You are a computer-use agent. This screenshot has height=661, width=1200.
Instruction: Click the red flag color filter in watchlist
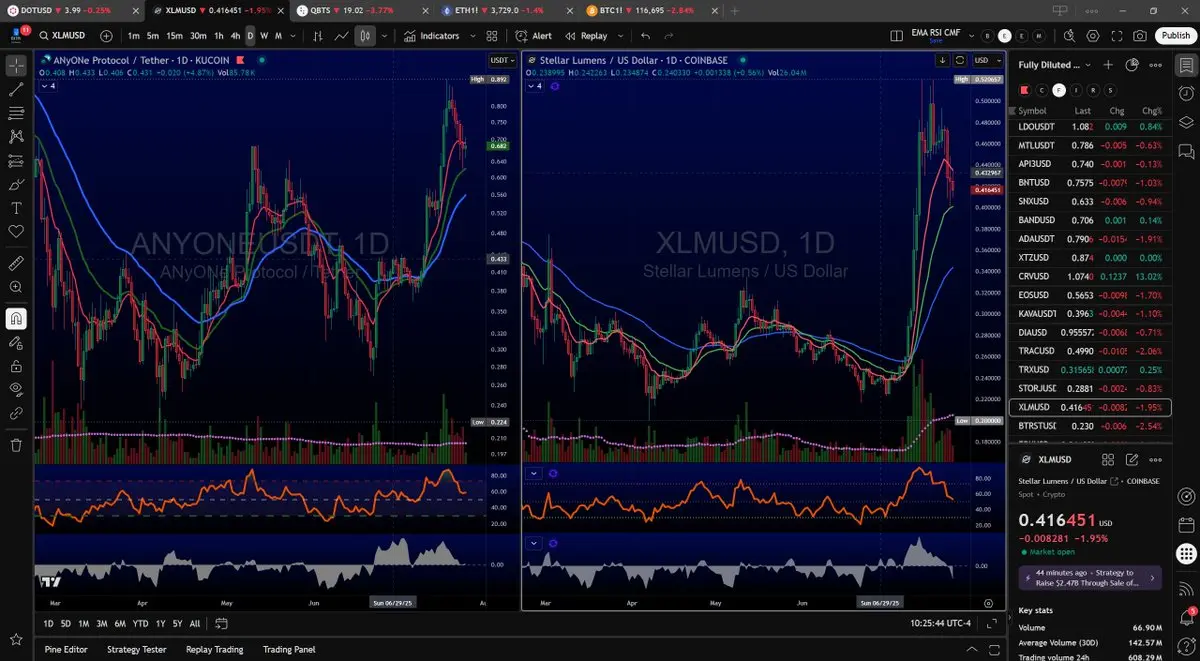(x=1024, y=90)
